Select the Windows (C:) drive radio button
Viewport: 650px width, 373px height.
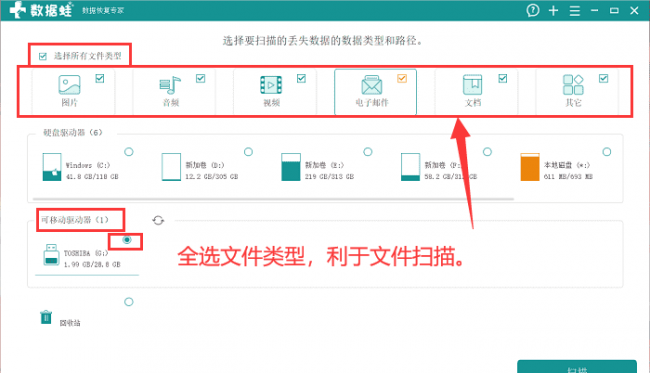(129, 152)
